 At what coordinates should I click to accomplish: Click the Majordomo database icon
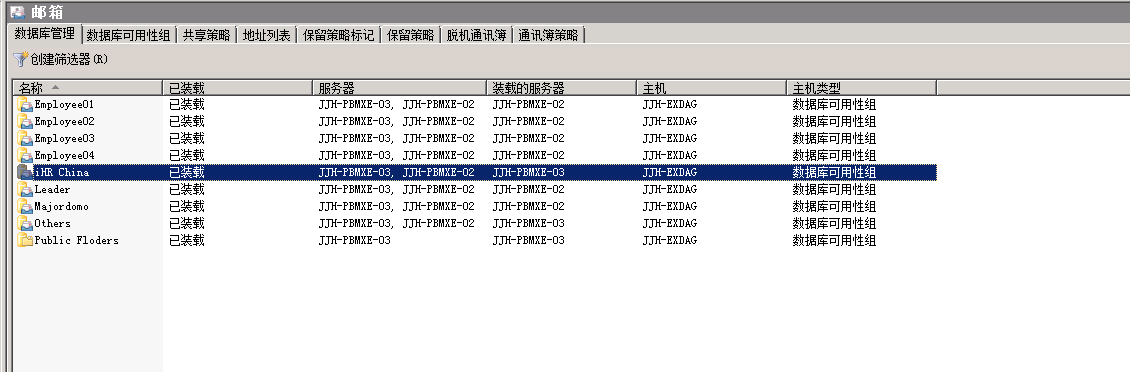click(25, 206)
